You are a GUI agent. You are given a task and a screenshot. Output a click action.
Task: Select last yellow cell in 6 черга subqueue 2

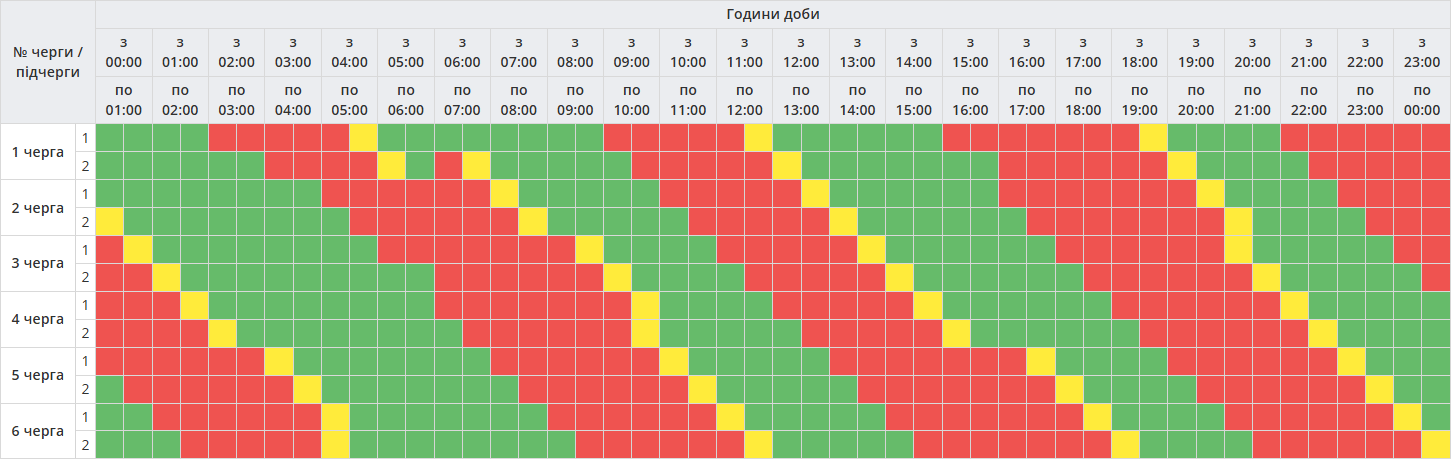tap(1436, 446)
